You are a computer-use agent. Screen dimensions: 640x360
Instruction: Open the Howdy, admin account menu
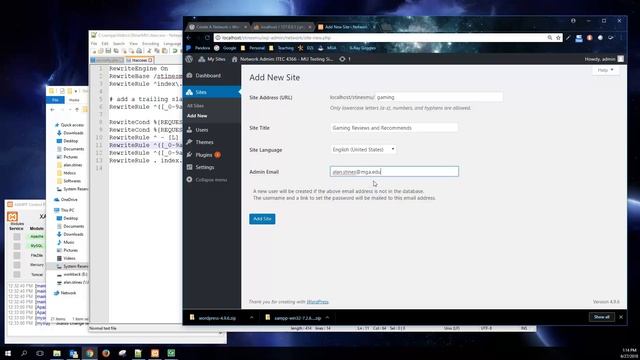click(604, 59)
